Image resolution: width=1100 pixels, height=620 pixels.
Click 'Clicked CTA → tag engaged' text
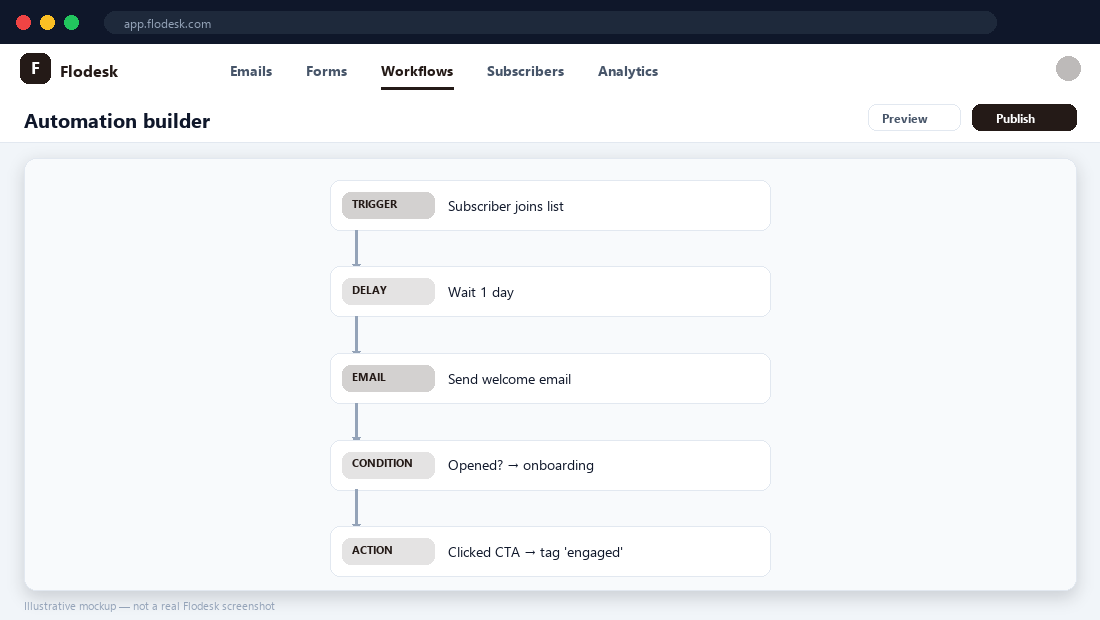[x=535, y=553]
